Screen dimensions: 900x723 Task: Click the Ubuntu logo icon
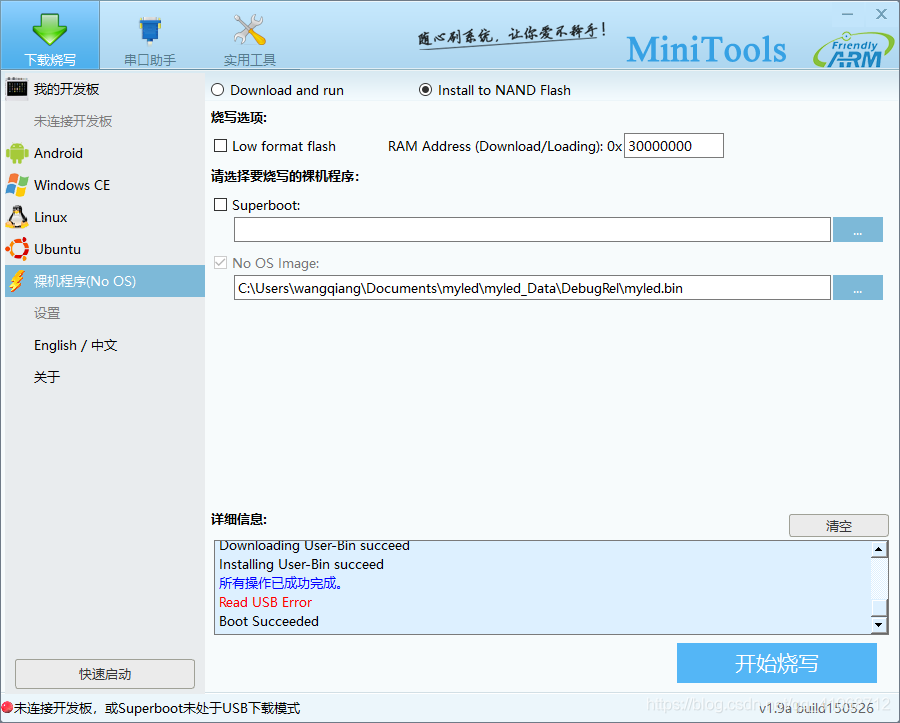click(x=17, y=249)
